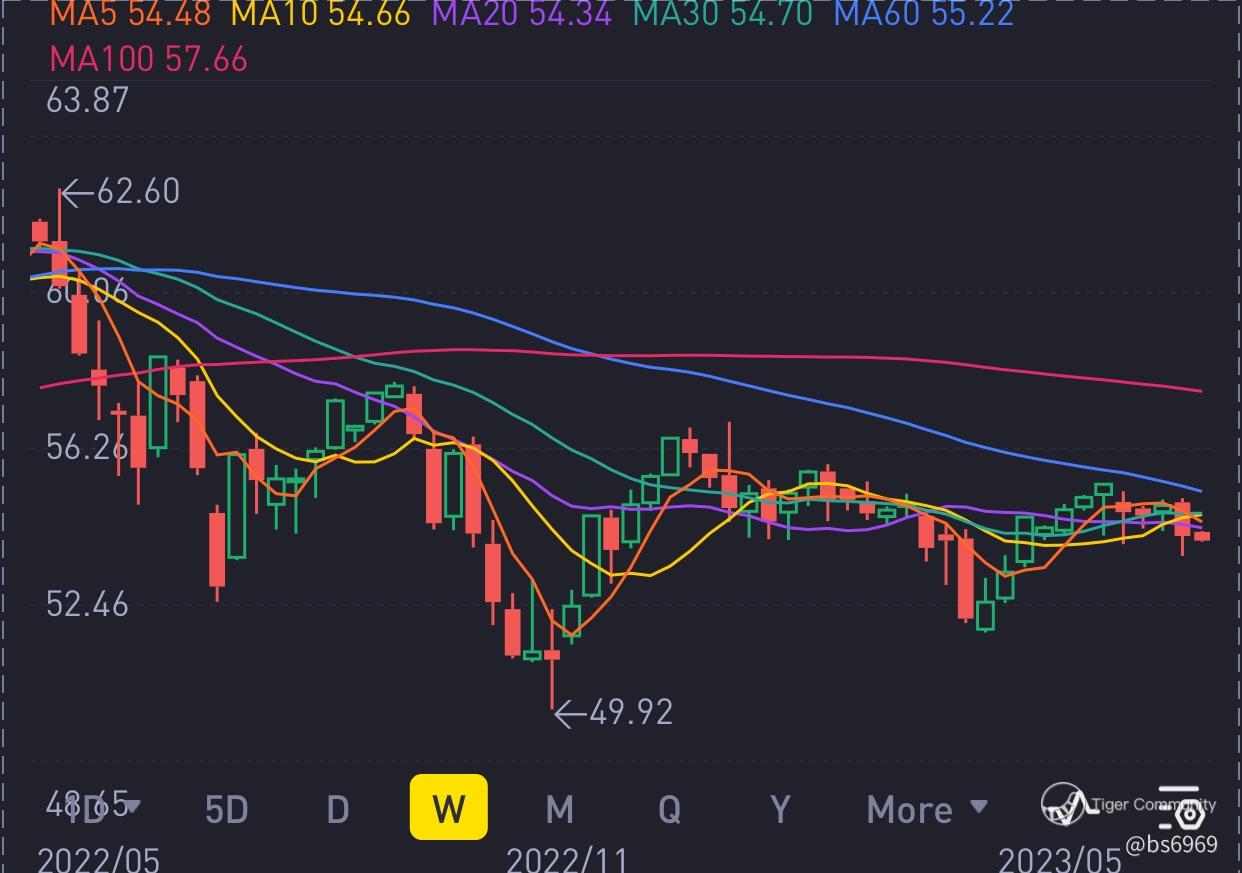
Task: Tap the MA100 57.66 legend label
Action: coord(148,59)
